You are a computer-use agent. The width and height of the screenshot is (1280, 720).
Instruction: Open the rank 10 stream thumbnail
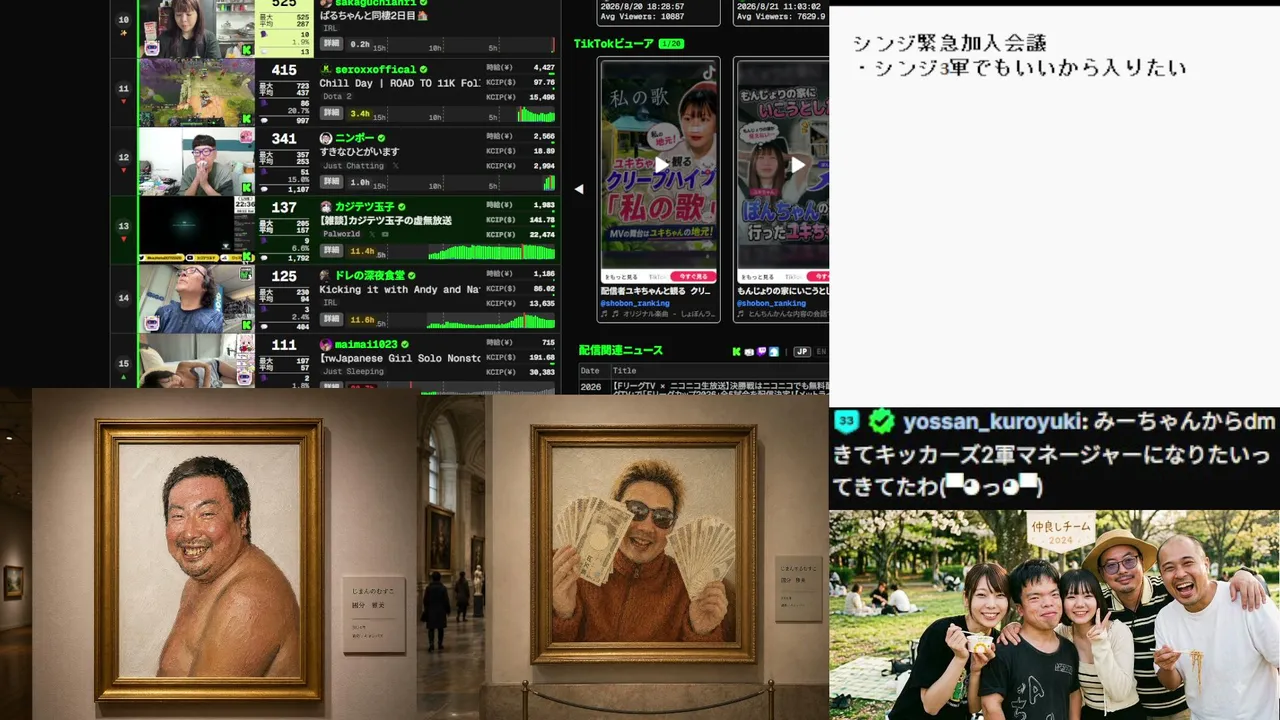196,28
